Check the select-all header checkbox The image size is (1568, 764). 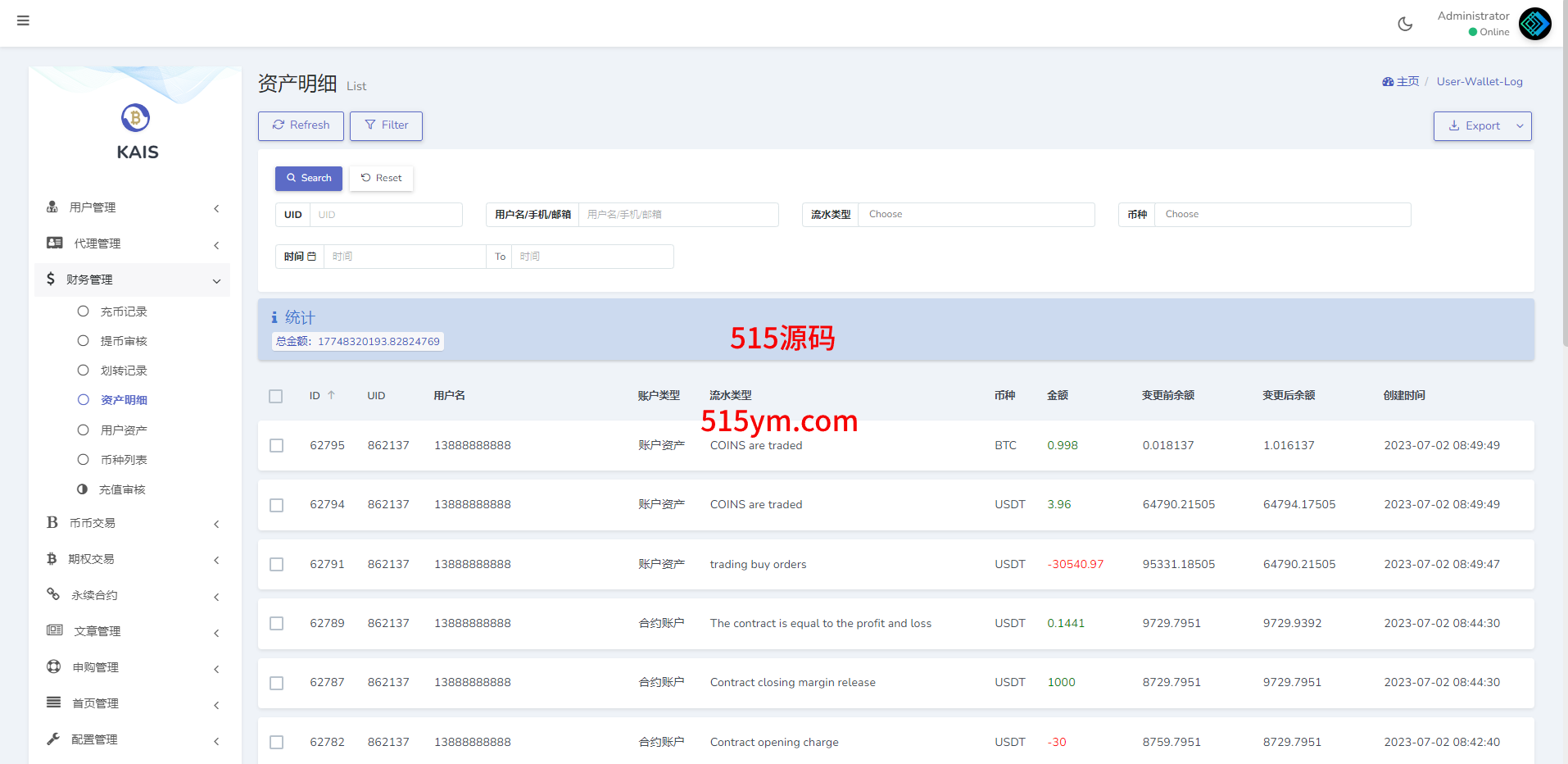click(276, 396)
